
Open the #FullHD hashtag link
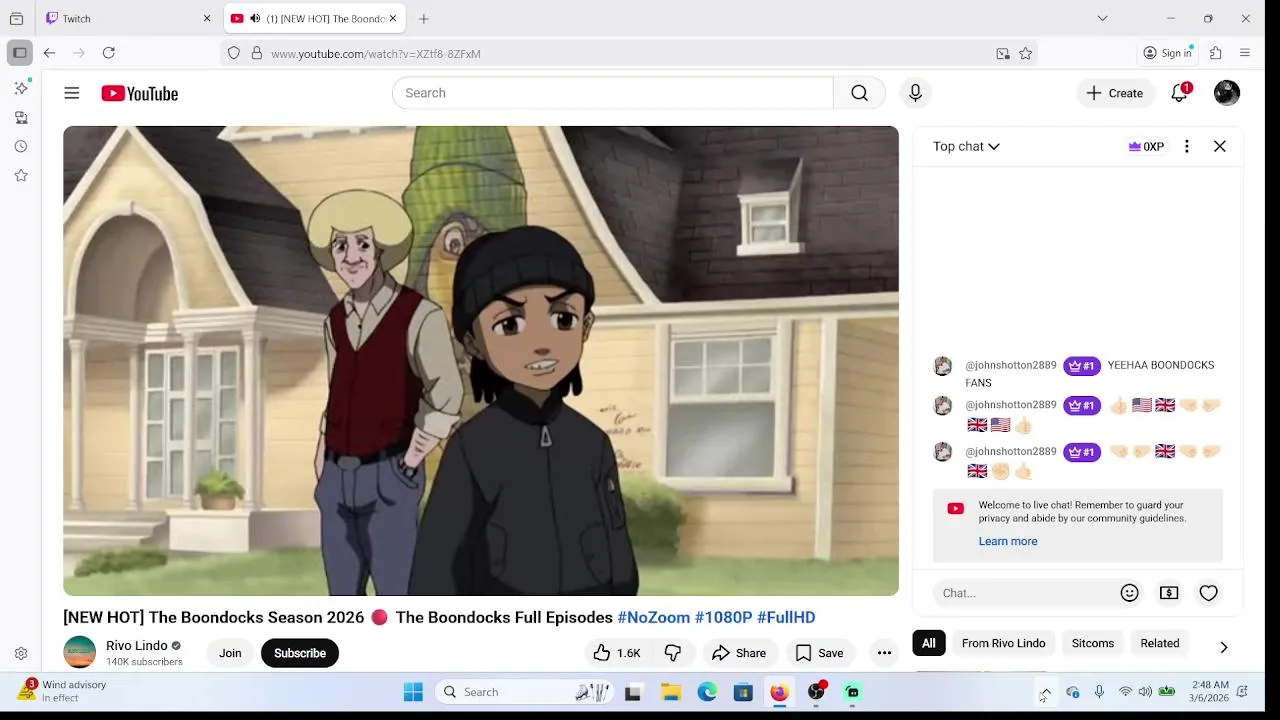[786, 617]
